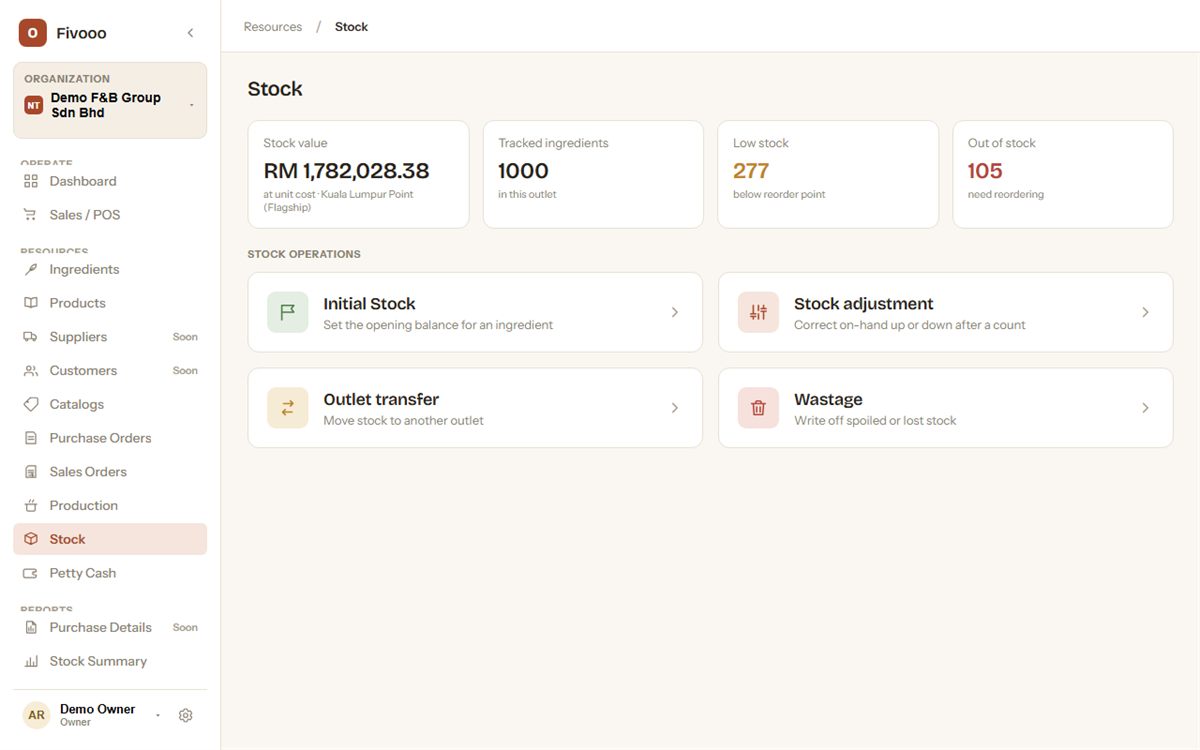
Task: Go to Production page
Action: [110, 506]
